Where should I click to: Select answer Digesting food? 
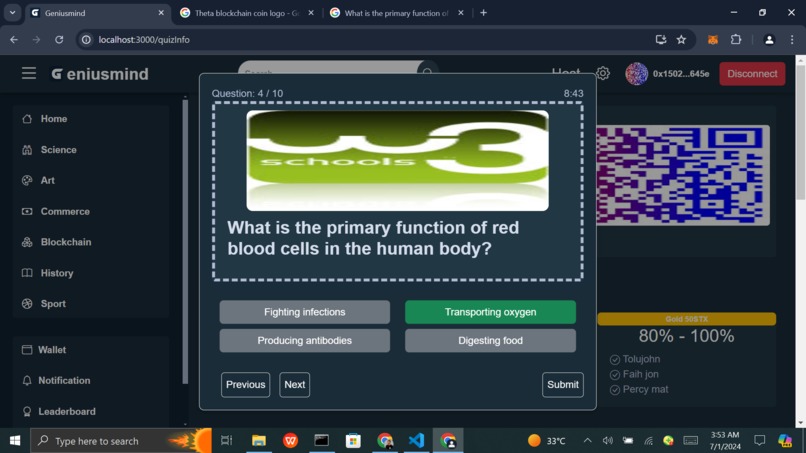point(490,340)
